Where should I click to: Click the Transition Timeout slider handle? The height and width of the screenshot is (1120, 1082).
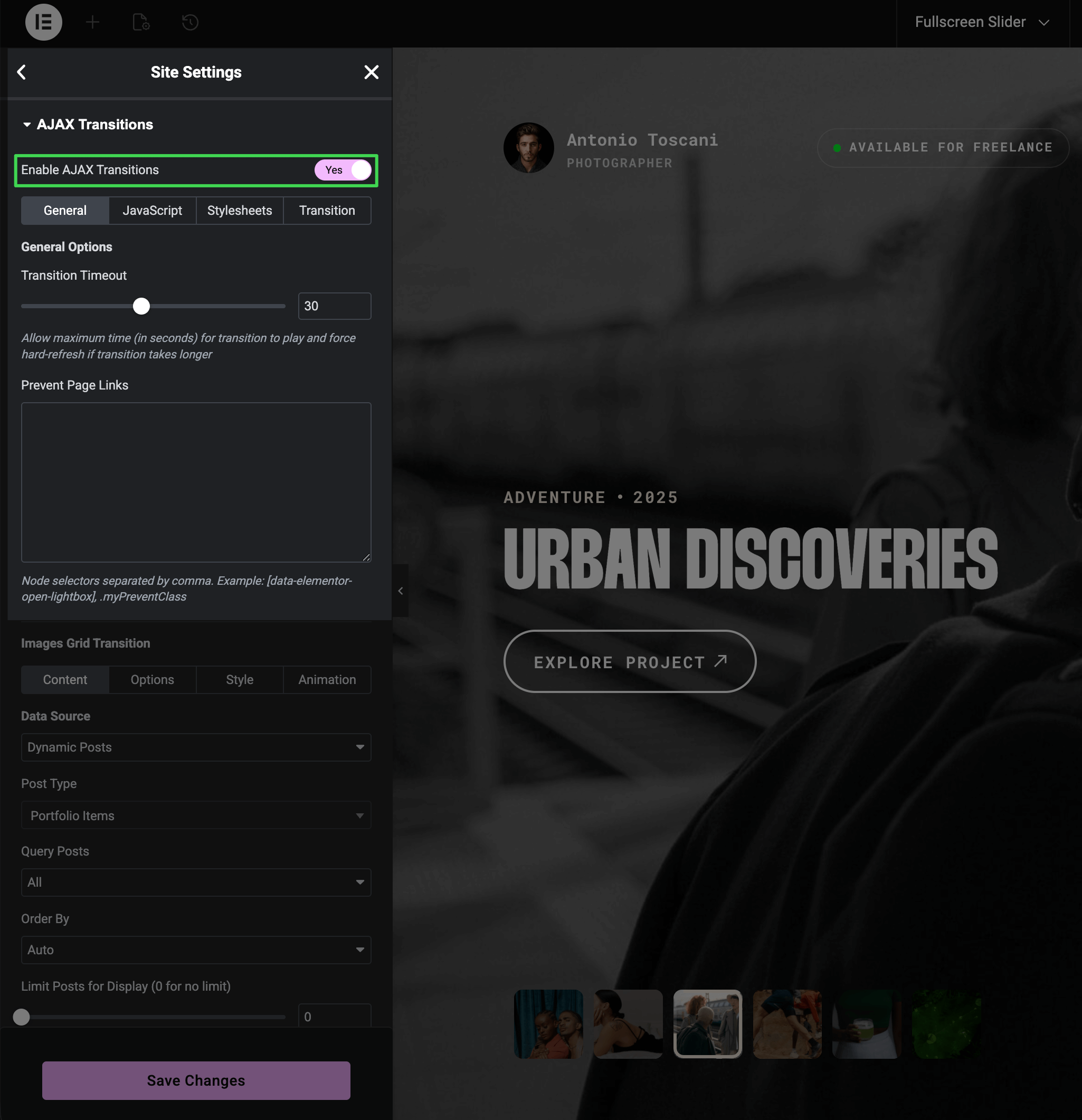pos(141,306)
